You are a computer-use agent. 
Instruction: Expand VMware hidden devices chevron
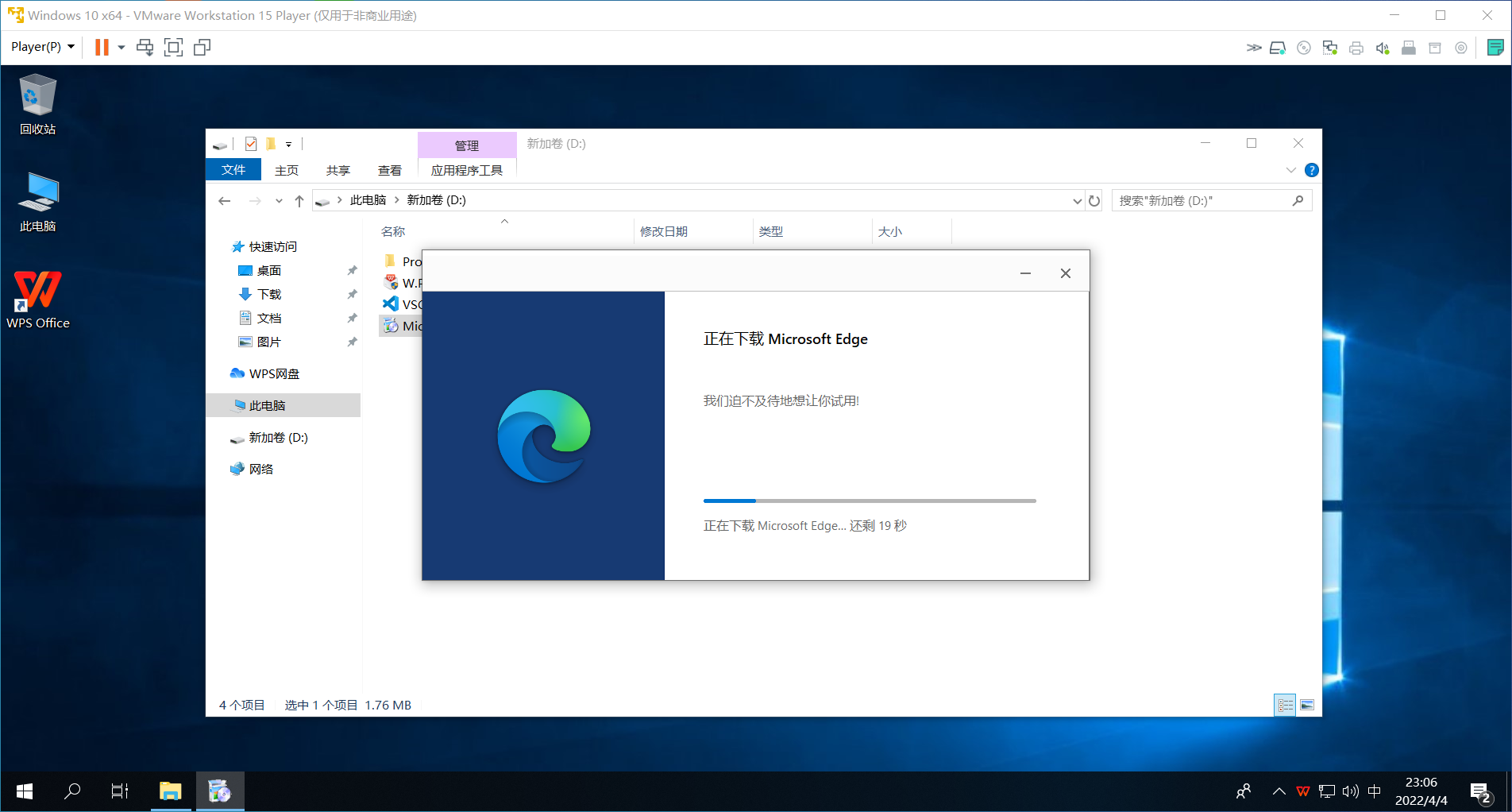[x=1253, y=48]
